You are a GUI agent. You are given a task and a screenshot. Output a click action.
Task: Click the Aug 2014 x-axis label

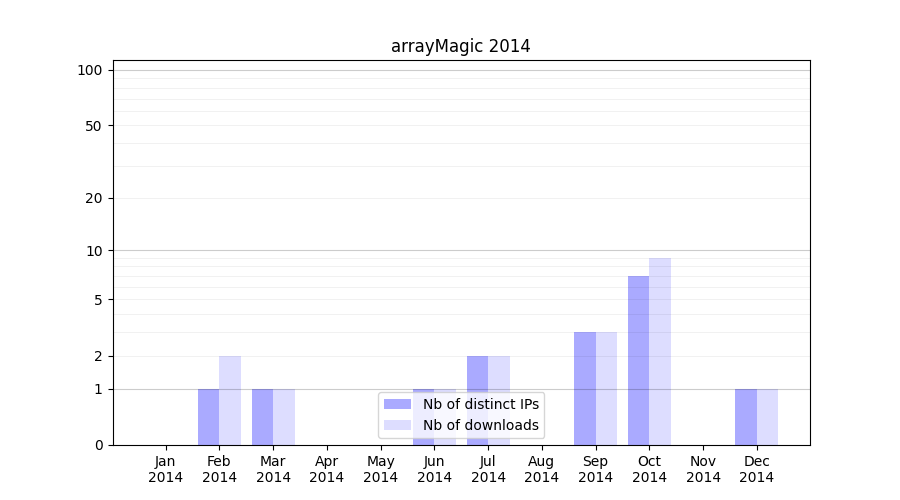(541, 469)
